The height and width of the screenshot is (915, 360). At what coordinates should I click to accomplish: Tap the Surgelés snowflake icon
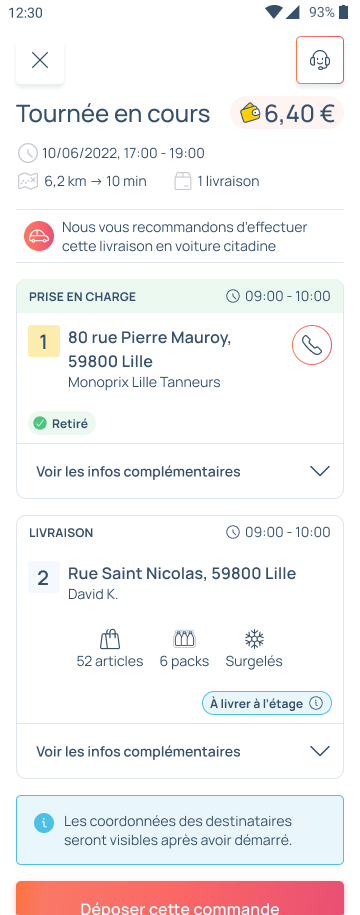[254, 639]
